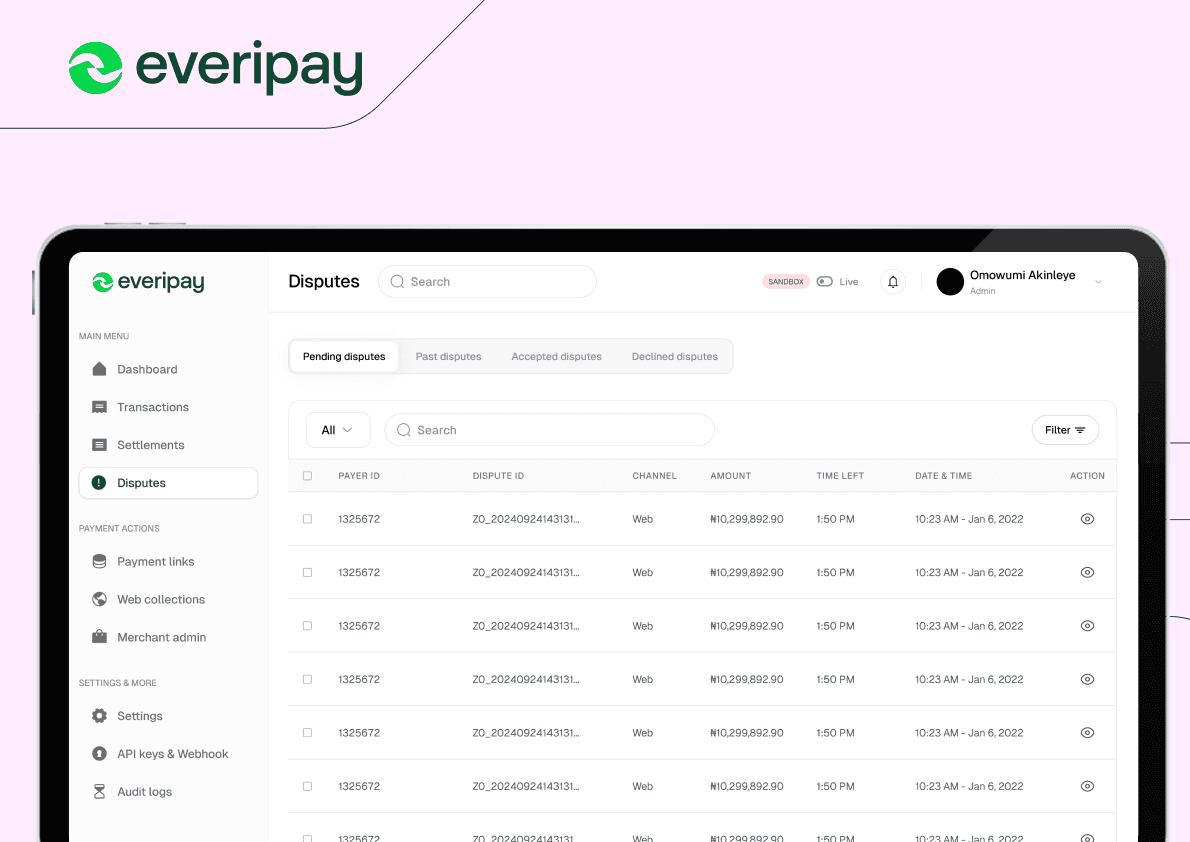The image size is (1190, 842).
Task: View second dispute via eye icon
Action: click(1088, 572)
